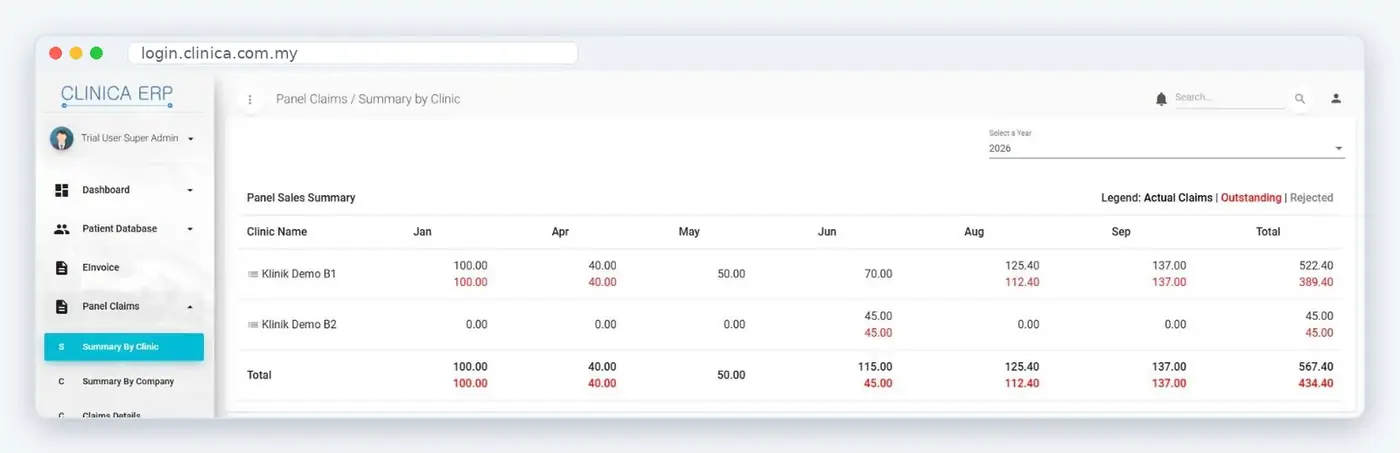Click the Total column header
Viewport: 1400px width, 453px height.
point(1268,232)
